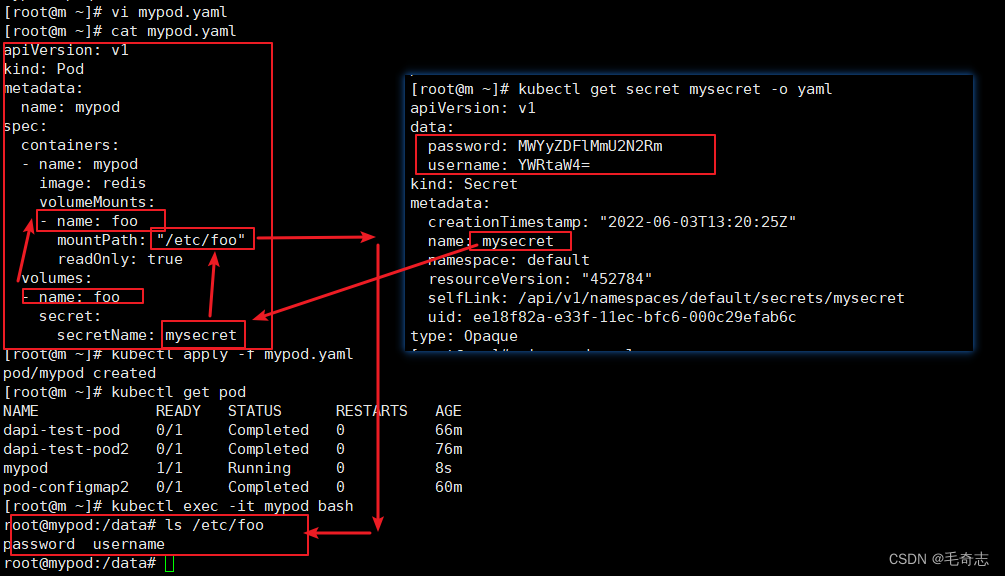1005x576 pixels.
Task: Click the 'kubectl get pod' command
Action: coord(178,392)
